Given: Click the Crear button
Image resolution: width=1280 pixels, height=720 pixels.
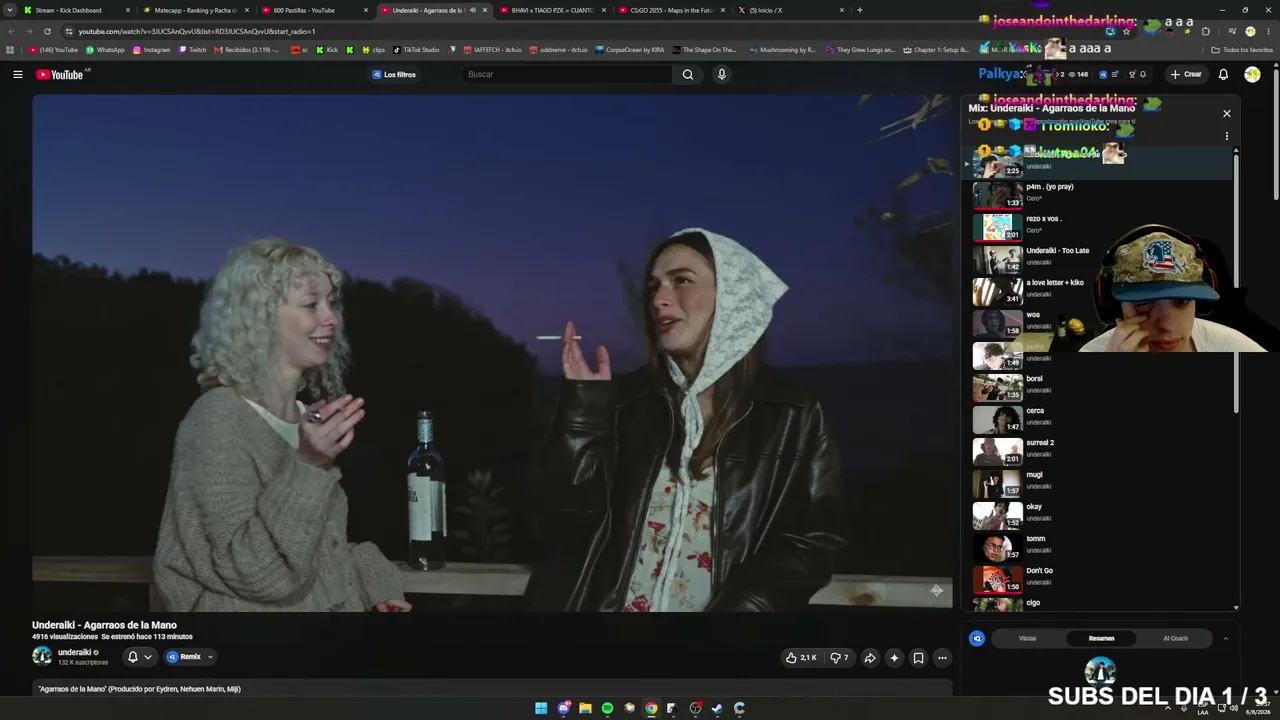Looking at the screenshot, I should point(1186,74).
